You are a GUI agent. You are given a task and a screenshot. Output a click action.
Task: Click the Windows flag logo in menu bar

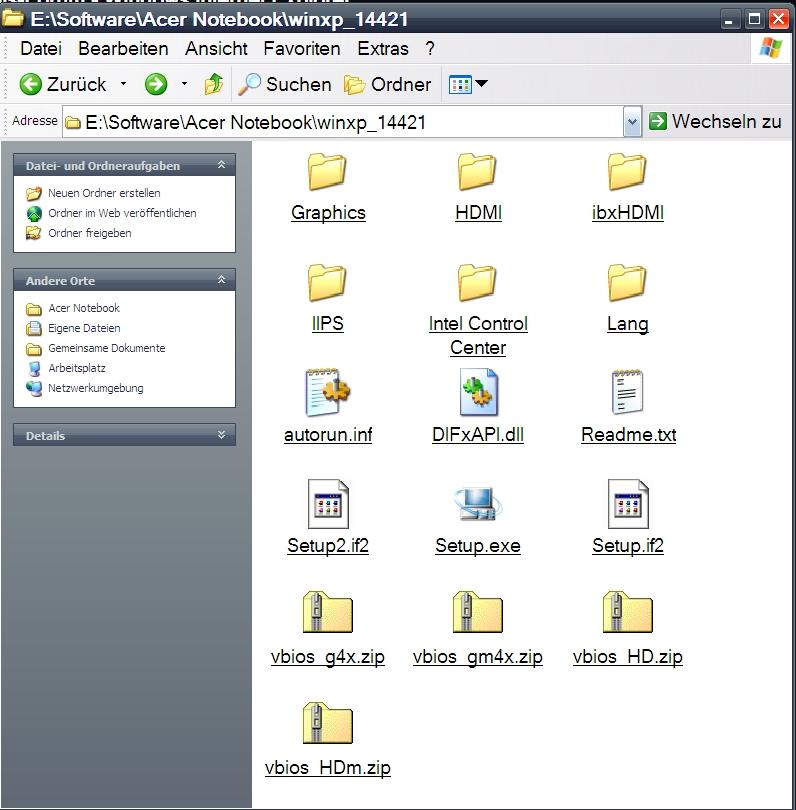click(771, 48)
